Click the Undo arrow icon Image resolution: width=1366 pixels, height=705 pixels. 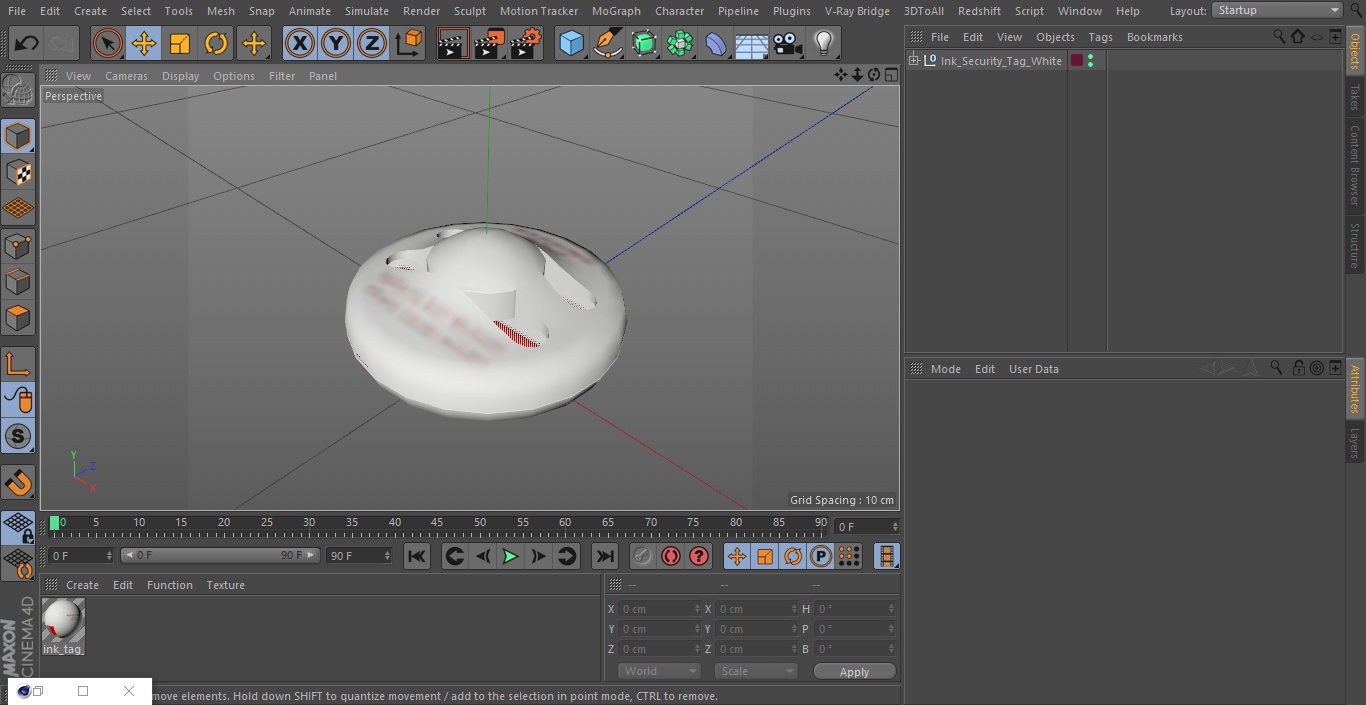tap(27, 44)
